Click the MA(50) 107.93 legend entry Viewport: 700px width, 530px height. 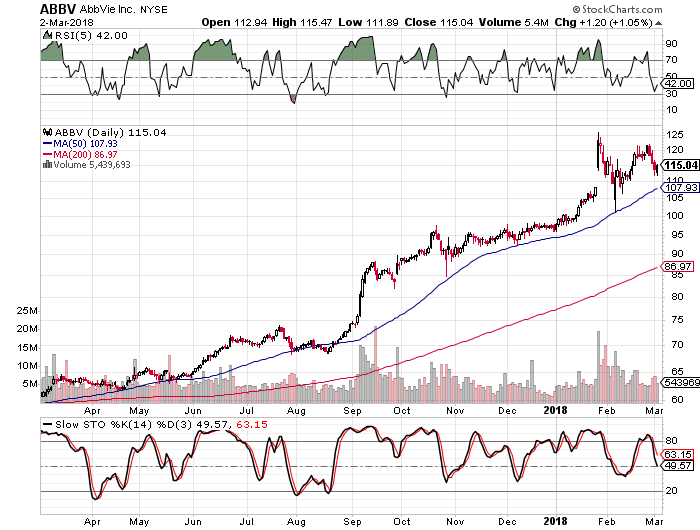click(x=80, y=144)
